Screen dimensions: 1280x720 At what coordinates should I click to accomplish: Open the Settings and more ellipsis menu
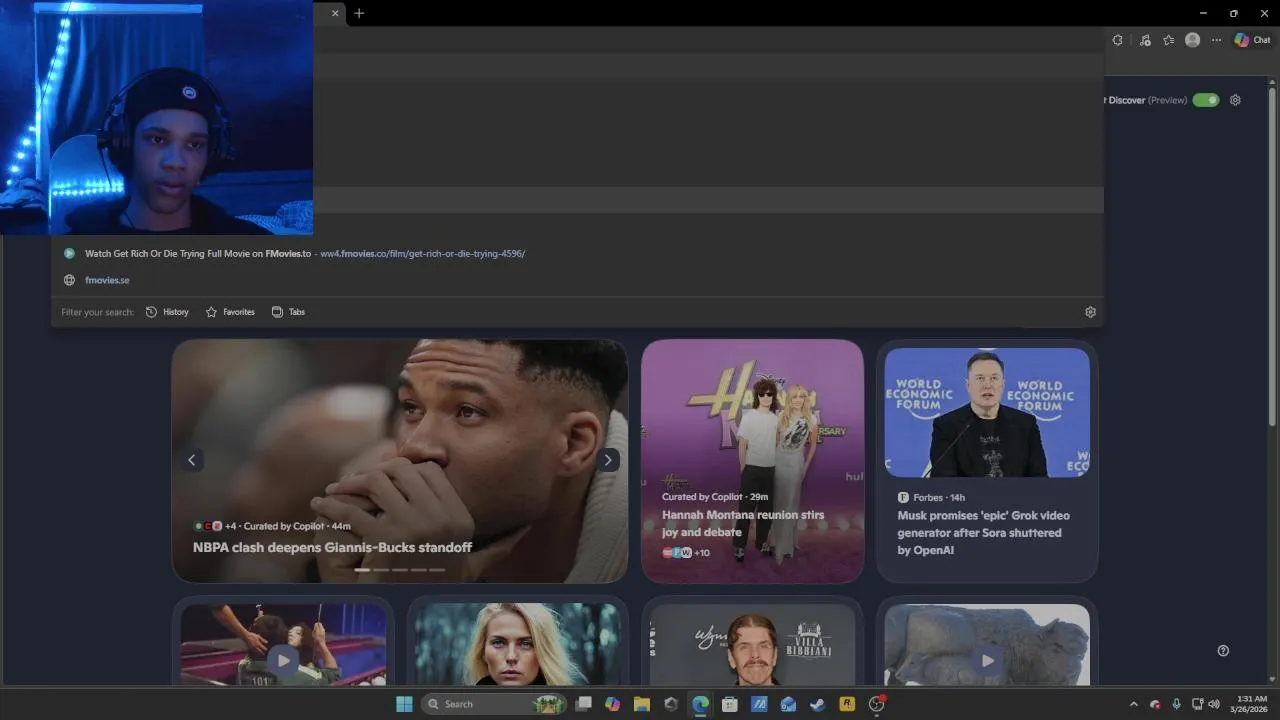point(1216,40)
